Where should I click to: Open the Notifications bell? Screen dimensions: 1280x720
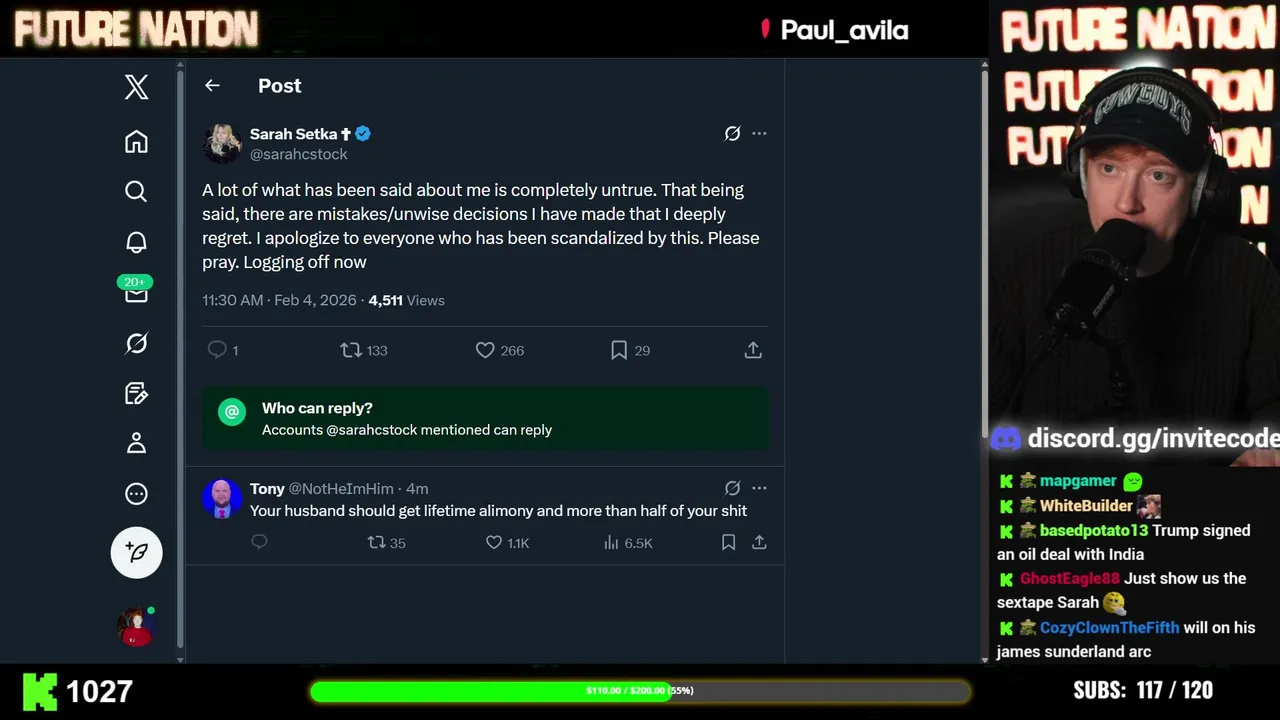click(x=136, y=242)
